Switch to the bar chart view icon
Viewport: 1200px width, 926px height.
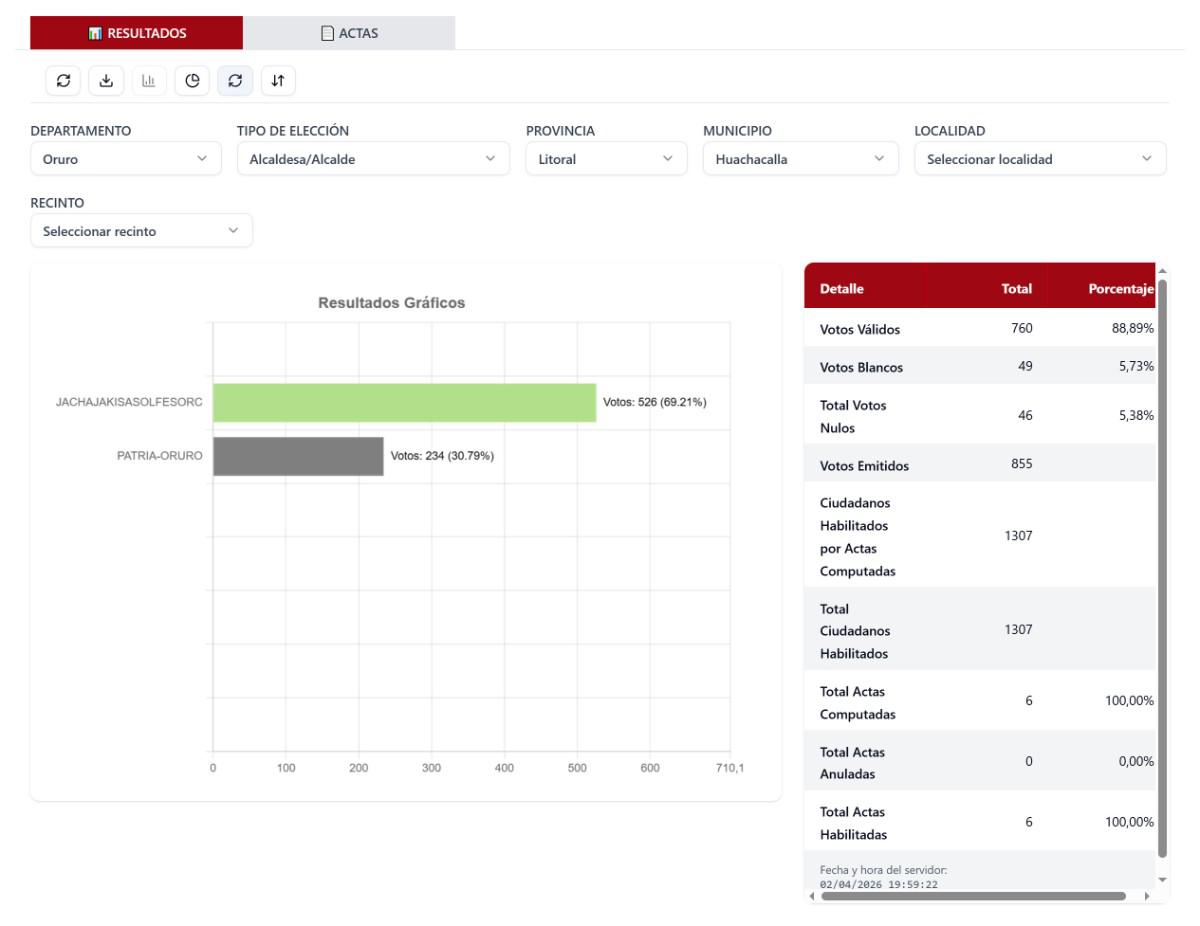149,80
